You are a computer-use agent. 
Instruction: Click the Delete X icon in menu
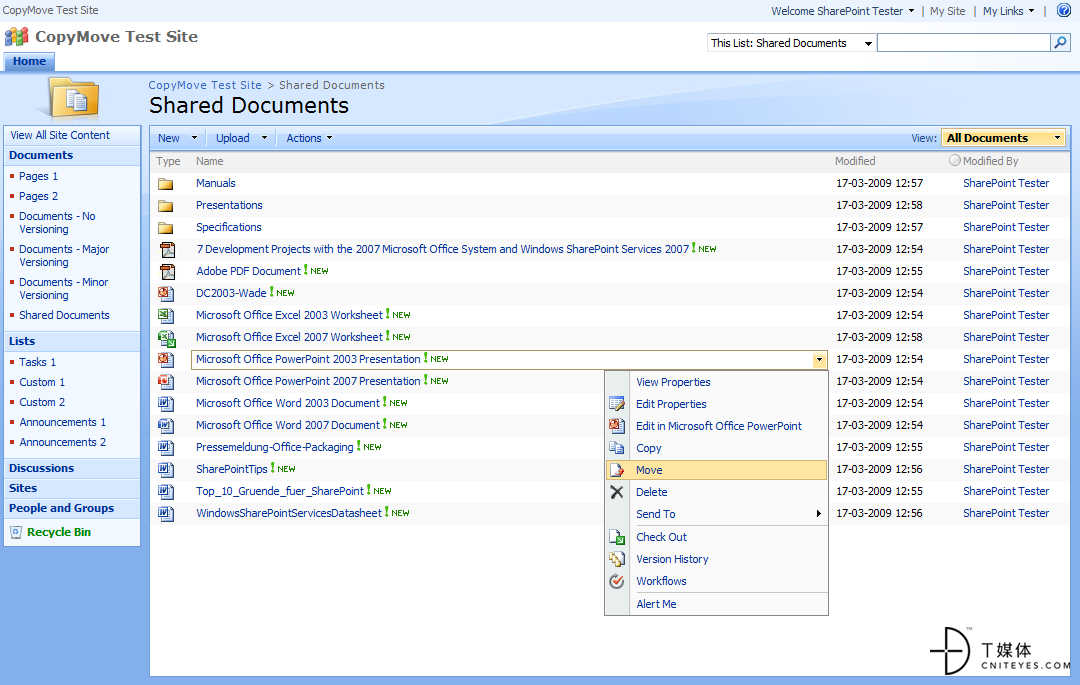click(616, 492)
